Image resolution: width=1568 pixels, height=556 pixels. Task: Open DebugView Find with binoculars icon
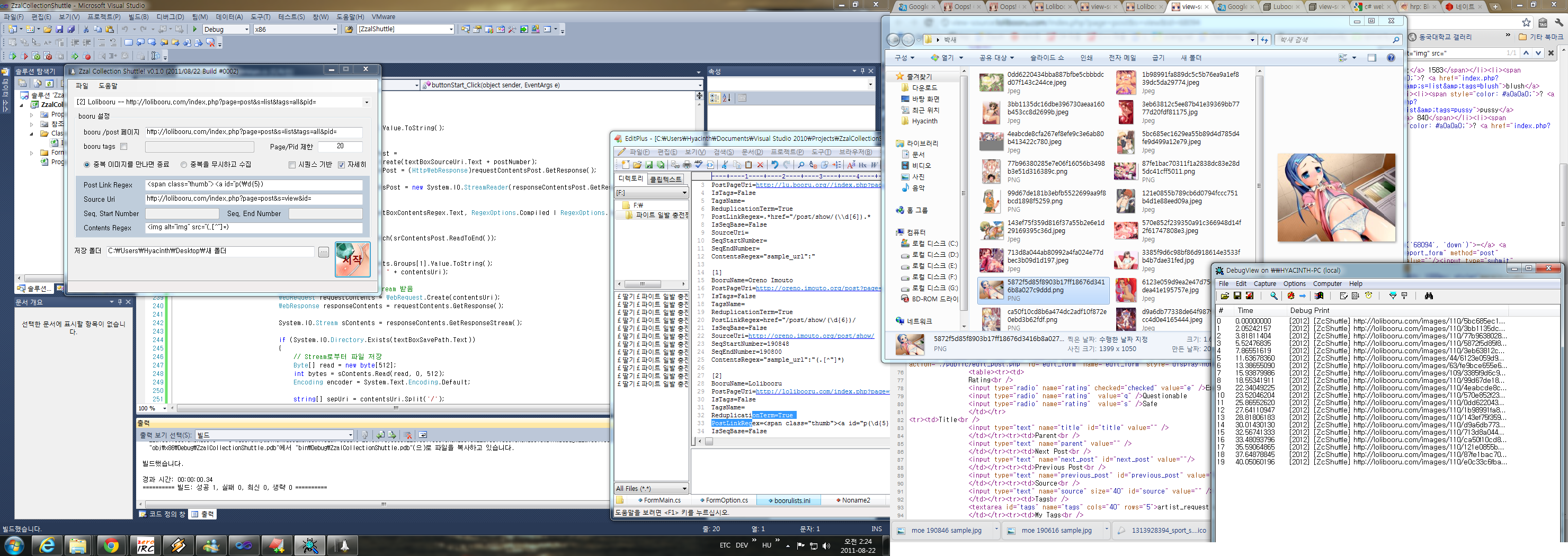click(x=1428, y=295)
